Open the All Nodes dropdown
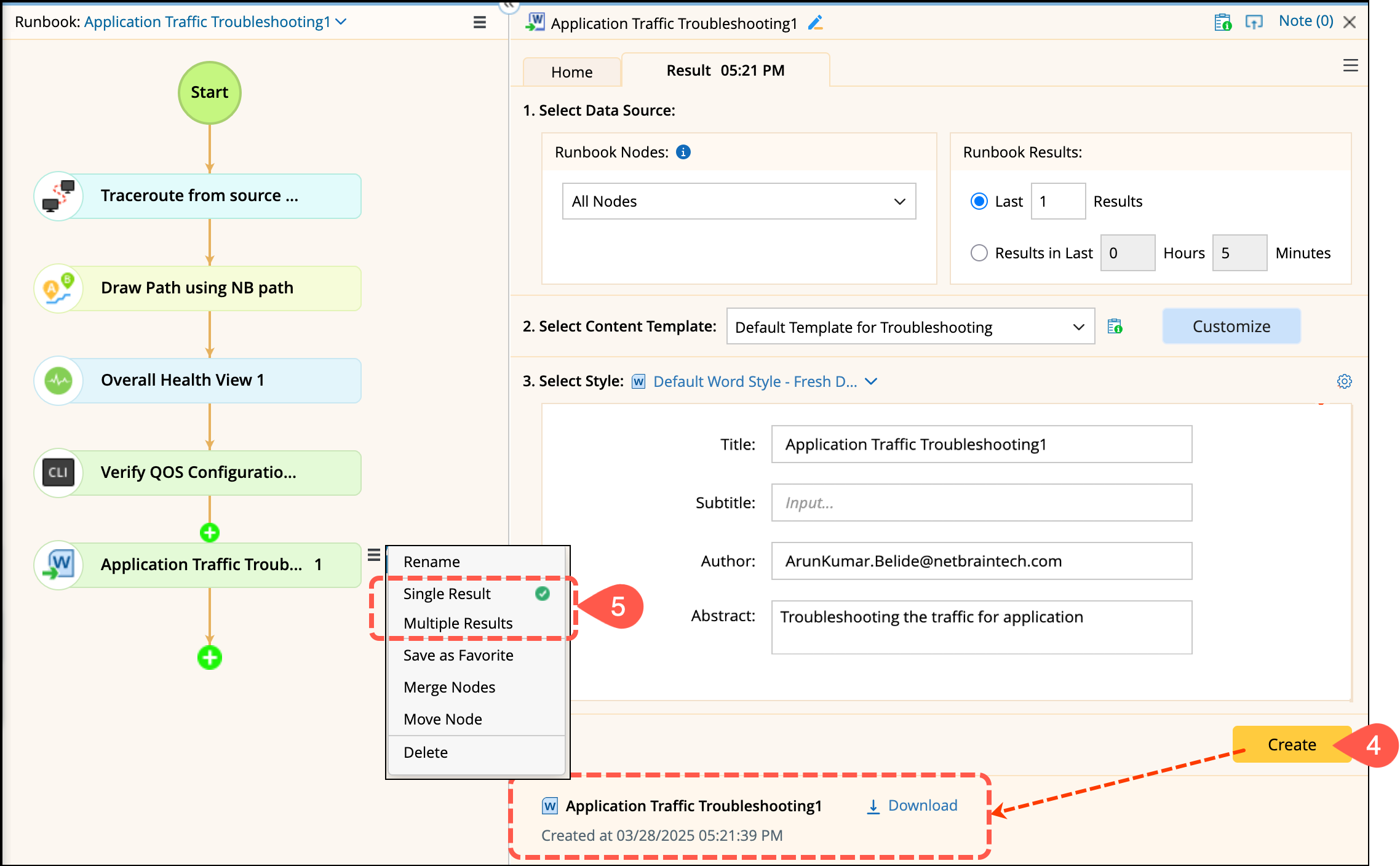 [x=739, y=201]
